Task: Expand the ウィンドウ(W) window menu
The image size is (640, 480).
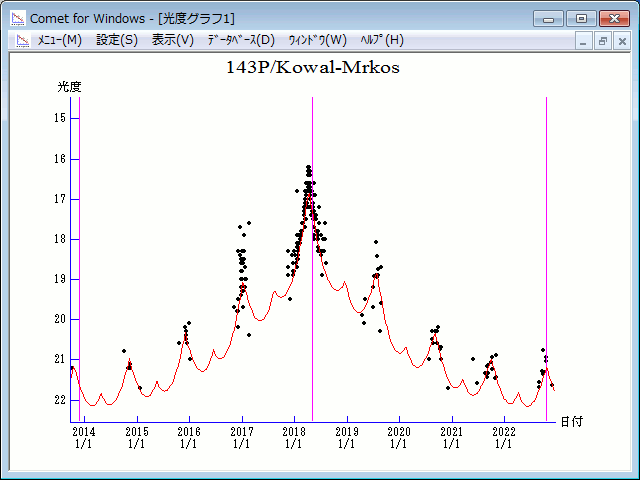Action: [x=317, y=40]
